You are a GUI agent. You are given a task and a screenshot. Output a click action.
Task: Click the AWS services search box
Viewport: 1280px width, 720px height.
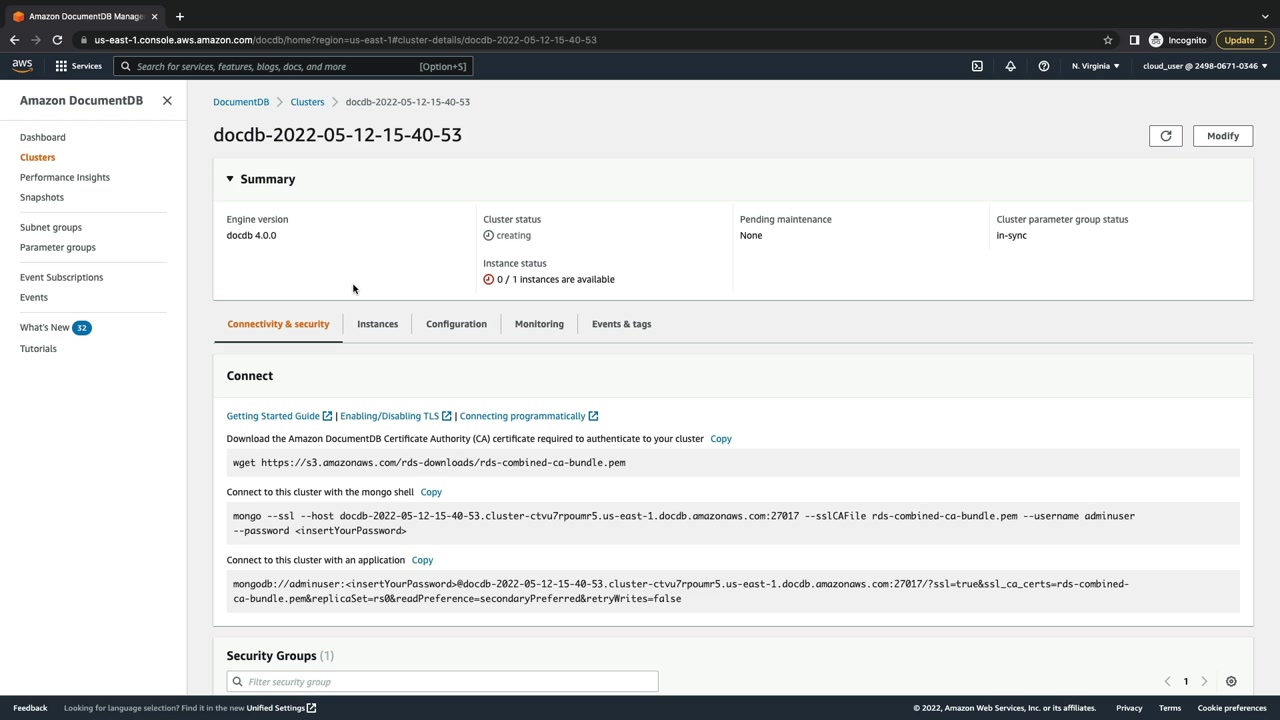[x=293, y=66]
